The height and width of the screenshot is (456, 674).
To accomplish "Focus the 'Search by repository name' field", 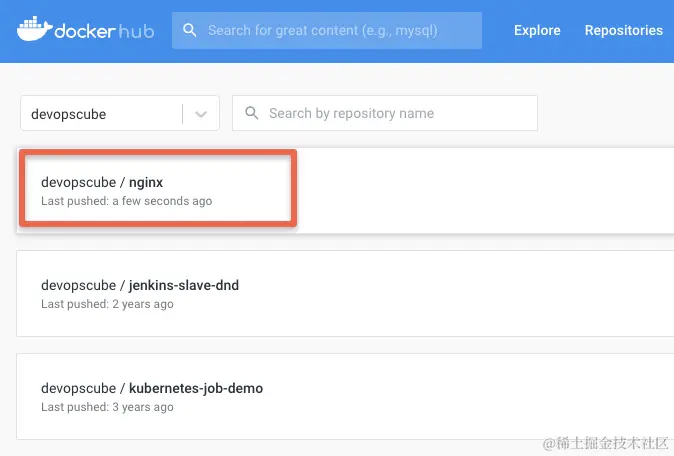I will (x=385, y=113).
